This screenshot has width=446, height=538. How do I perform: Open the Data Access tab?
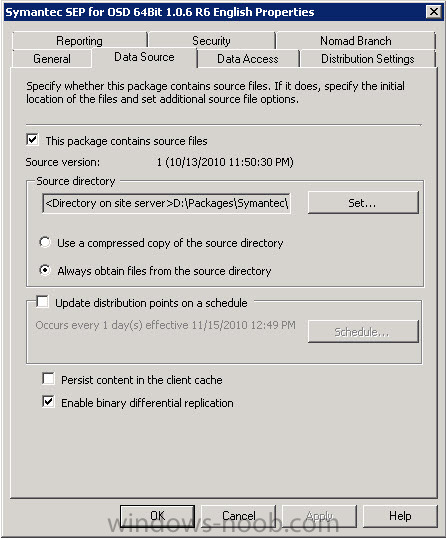tap(248, 59)
